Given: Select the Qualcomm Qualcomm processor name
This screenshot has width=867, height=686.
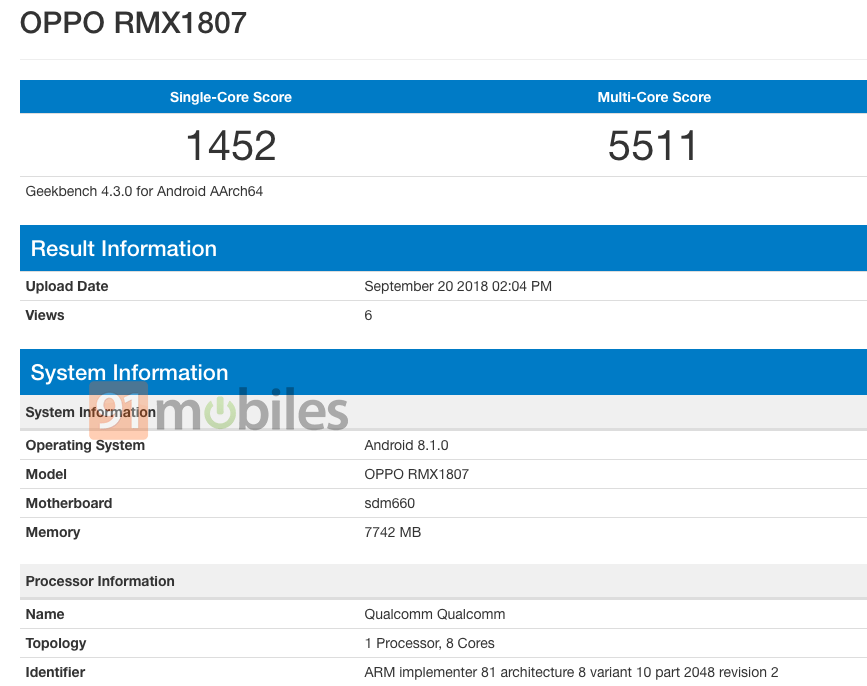Looking at the screenshot, I should click(434, 614).
